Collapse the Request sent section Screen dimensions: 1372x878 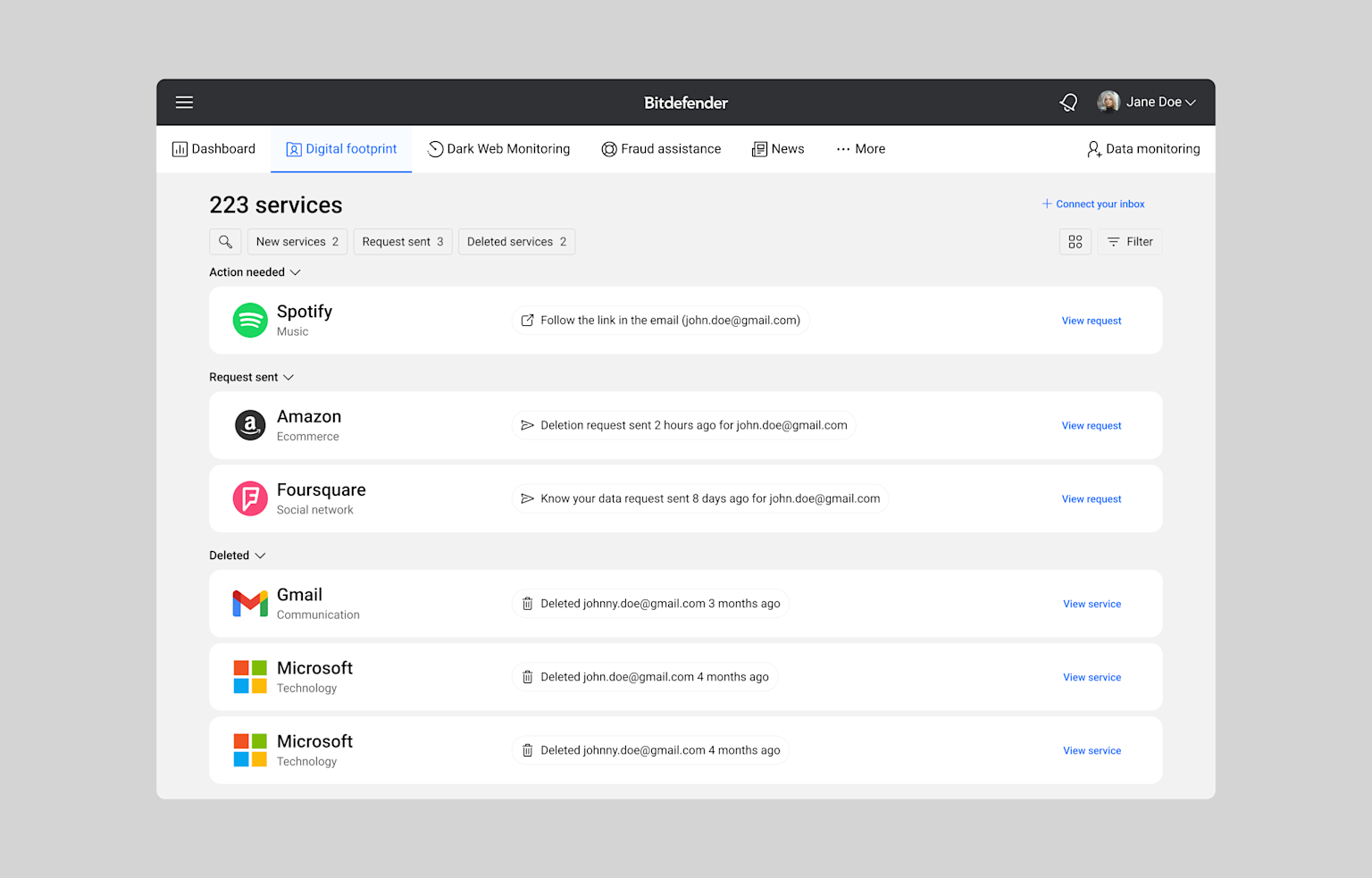[251, 378]
